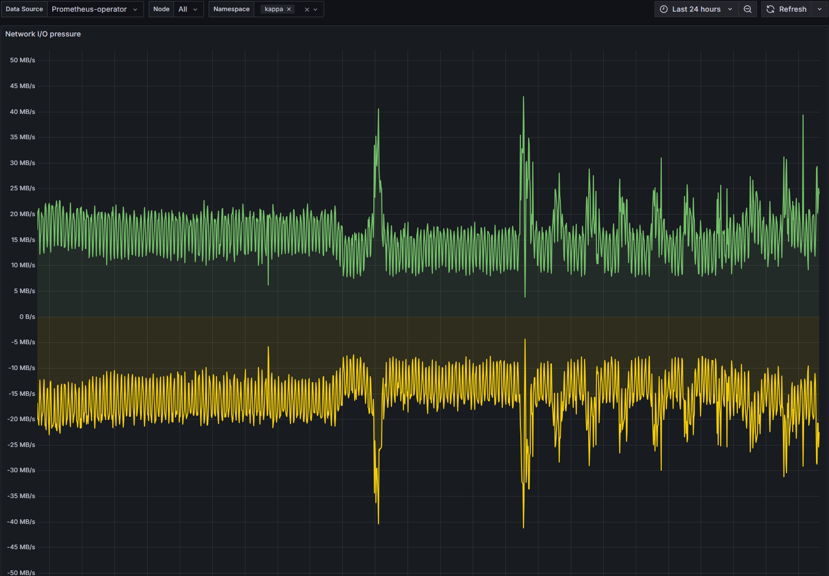Open the Prometheus-operator data source dropdown

(x=95, y=9)
